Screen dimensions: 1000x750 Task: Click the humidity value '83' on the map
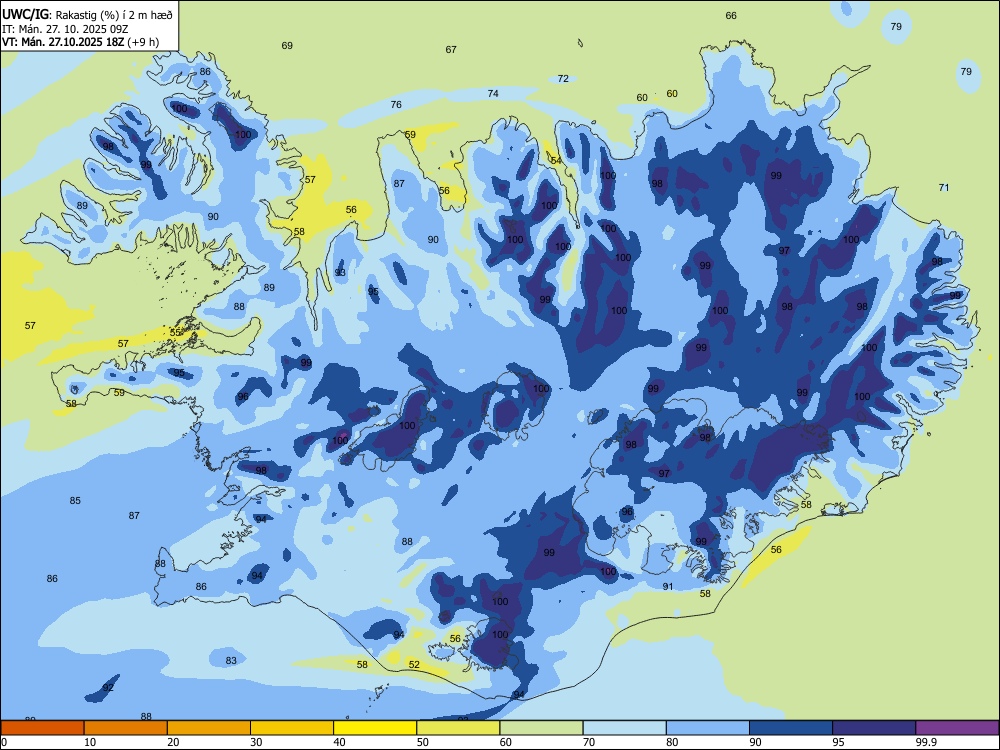[231, 660]
